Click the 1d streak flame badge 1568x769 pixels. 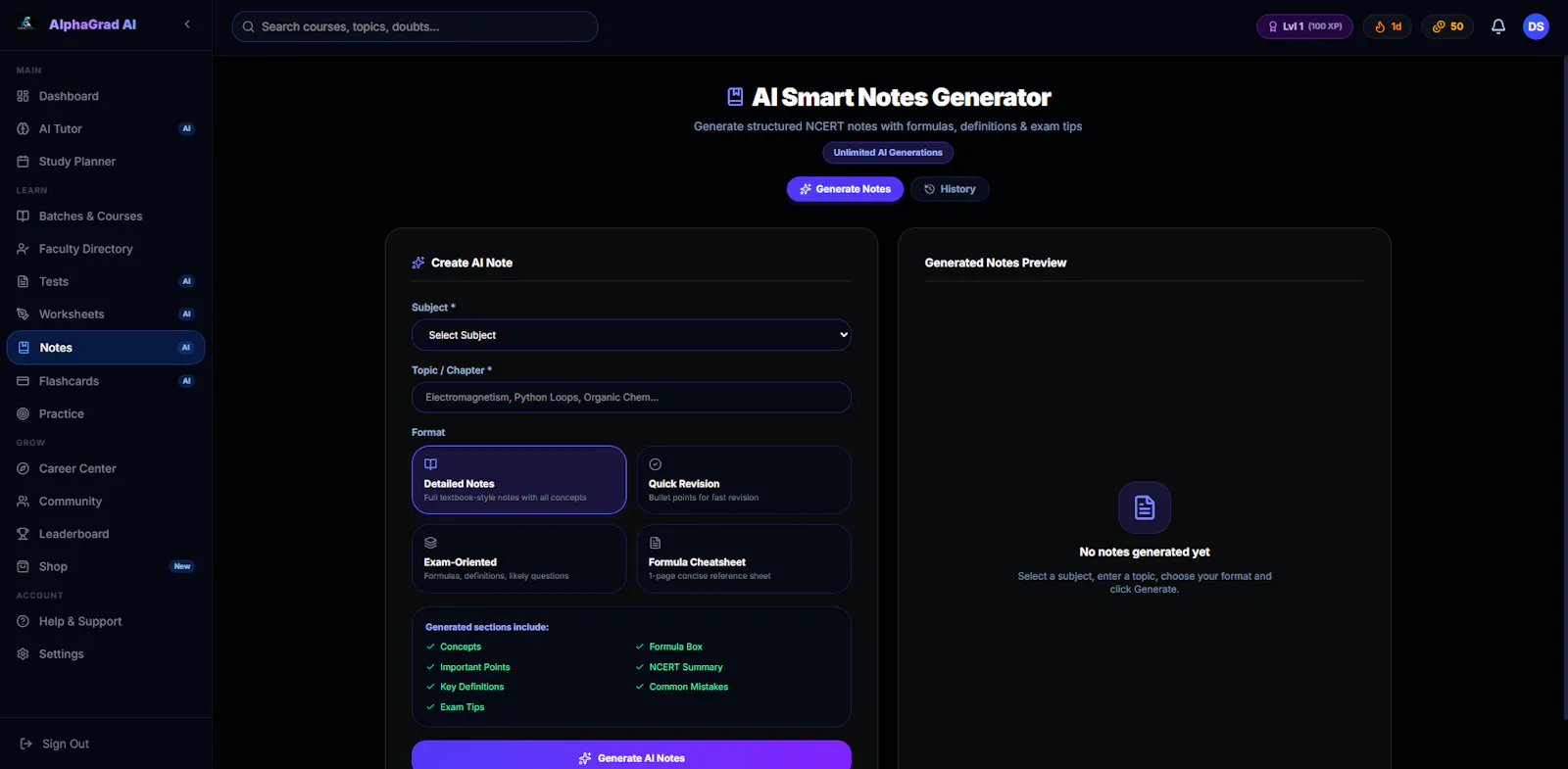coord(1388,26)
